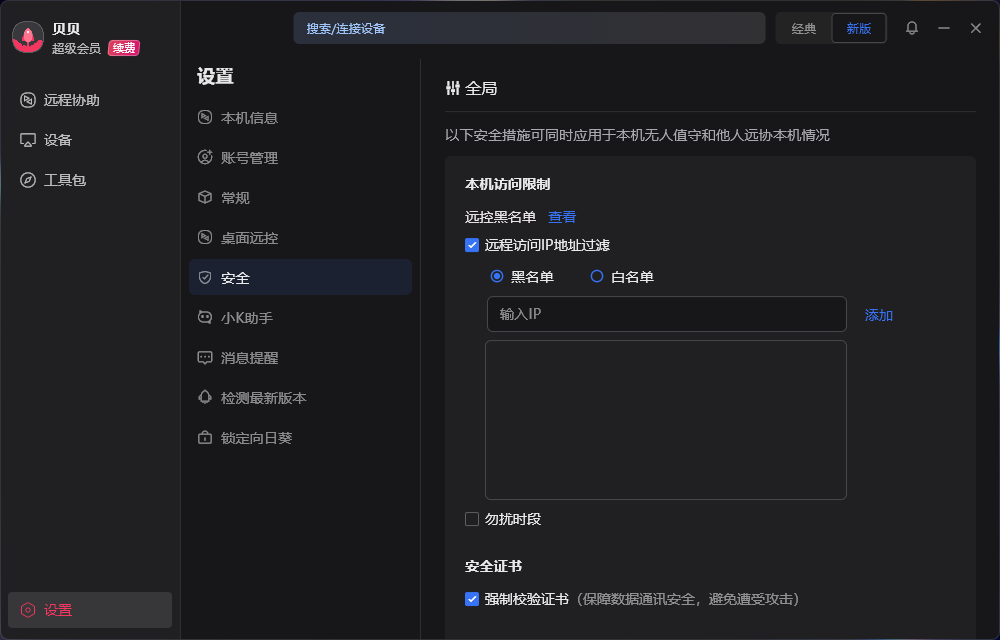Click 查看 link beside 远控黑名单

tap(561, 217)
